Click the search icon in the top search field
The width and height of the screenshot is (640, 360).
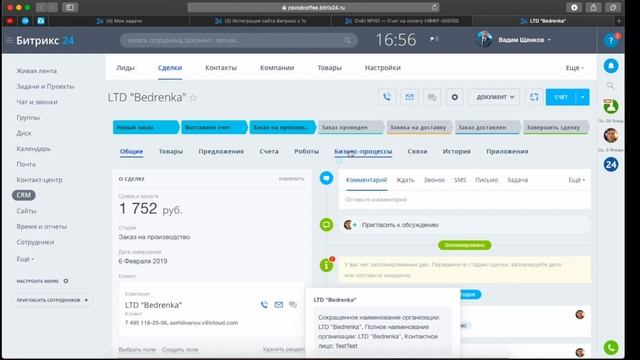348,40
